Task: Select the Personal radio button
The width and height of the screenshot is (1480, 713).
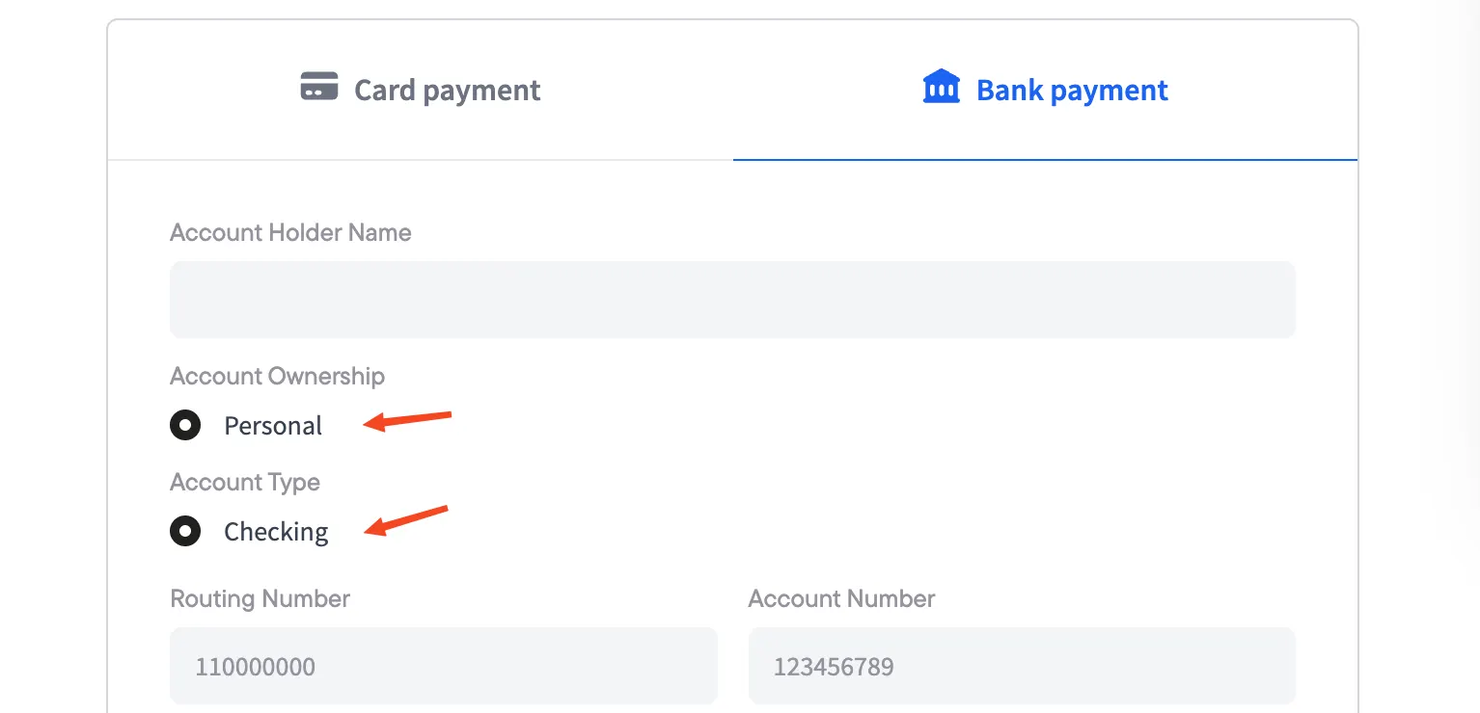Action: pyautogui.click(x=185, y=425)
